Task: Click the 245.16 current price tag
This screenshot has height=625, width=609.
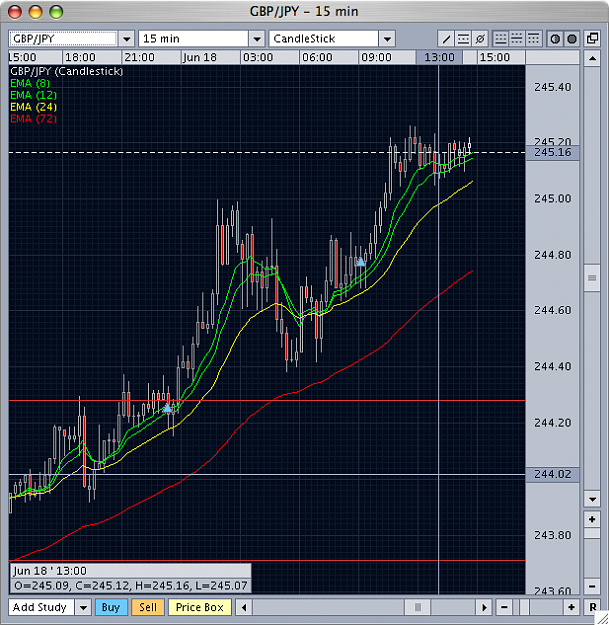Action: [552, 152]
